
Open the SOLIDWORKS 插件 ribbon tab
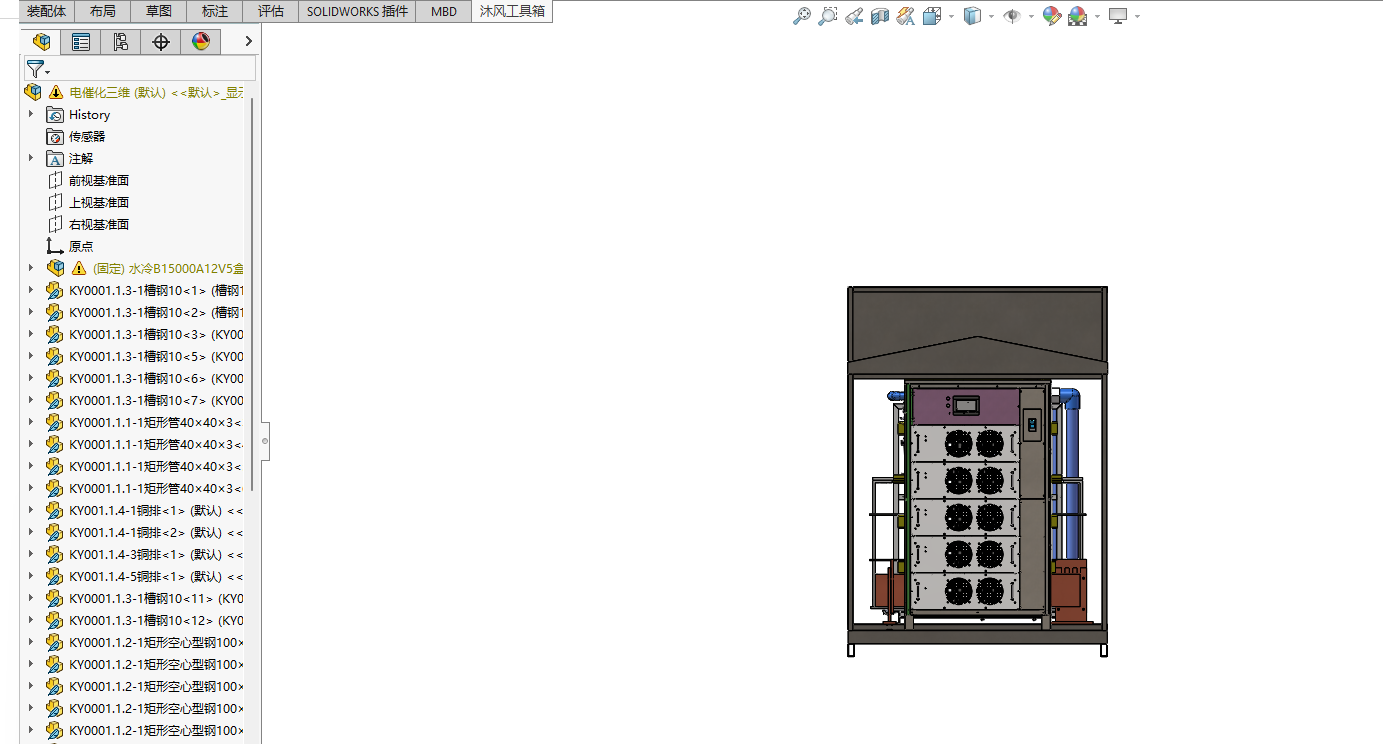coord(357,11)
